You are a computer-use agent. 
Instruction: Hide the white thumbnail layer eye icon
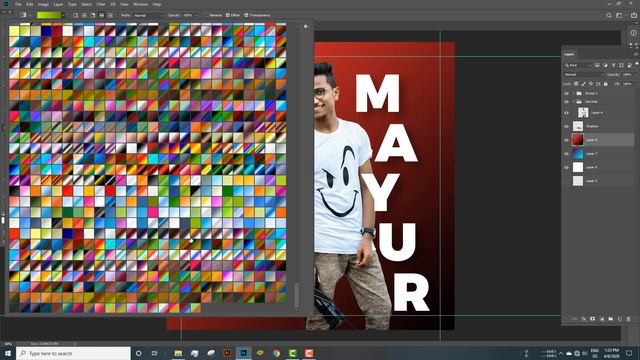(x=566, y=167)
